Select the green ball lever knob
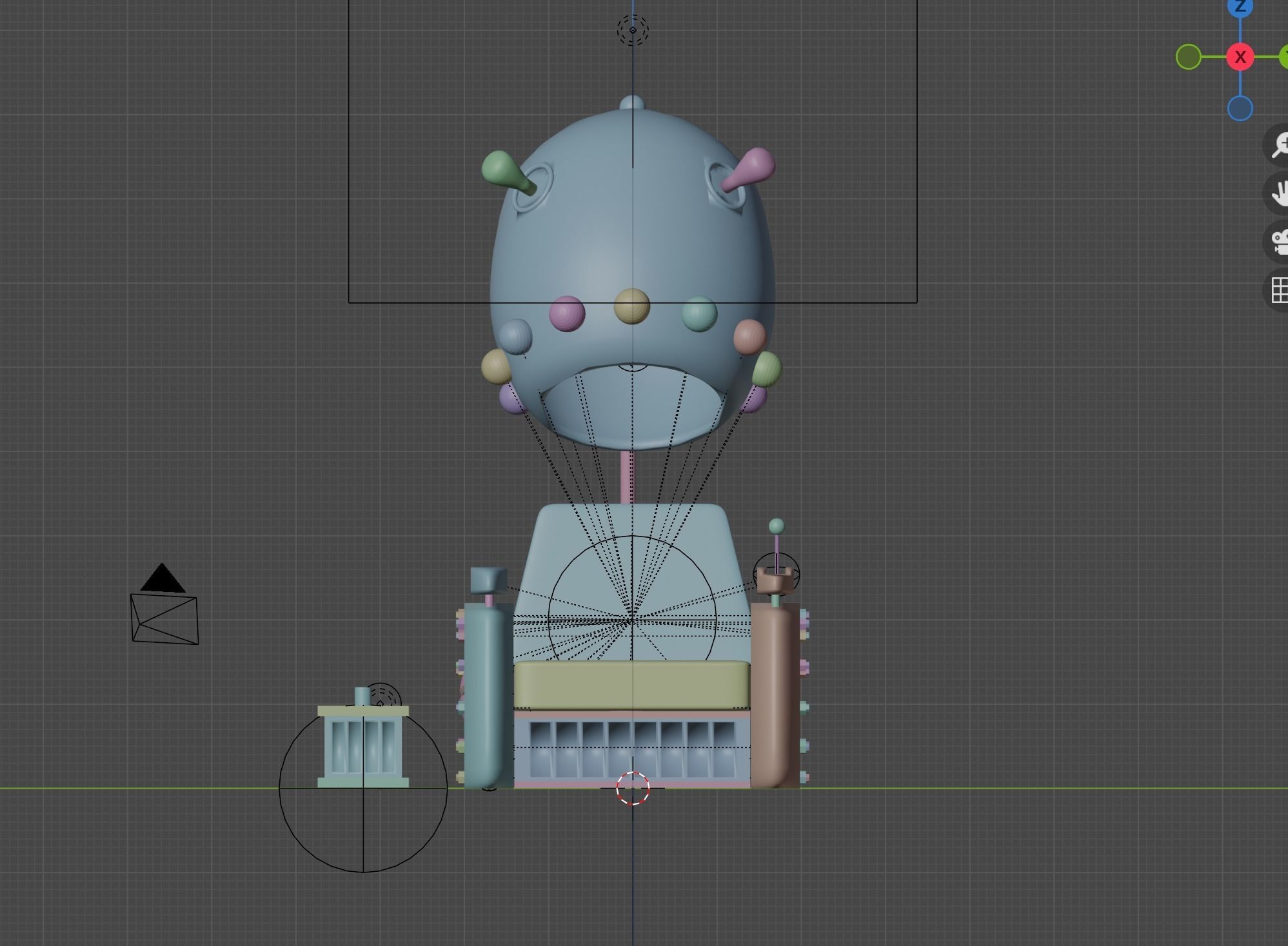This screenshot has width=1288, height=946. [777, 526]
